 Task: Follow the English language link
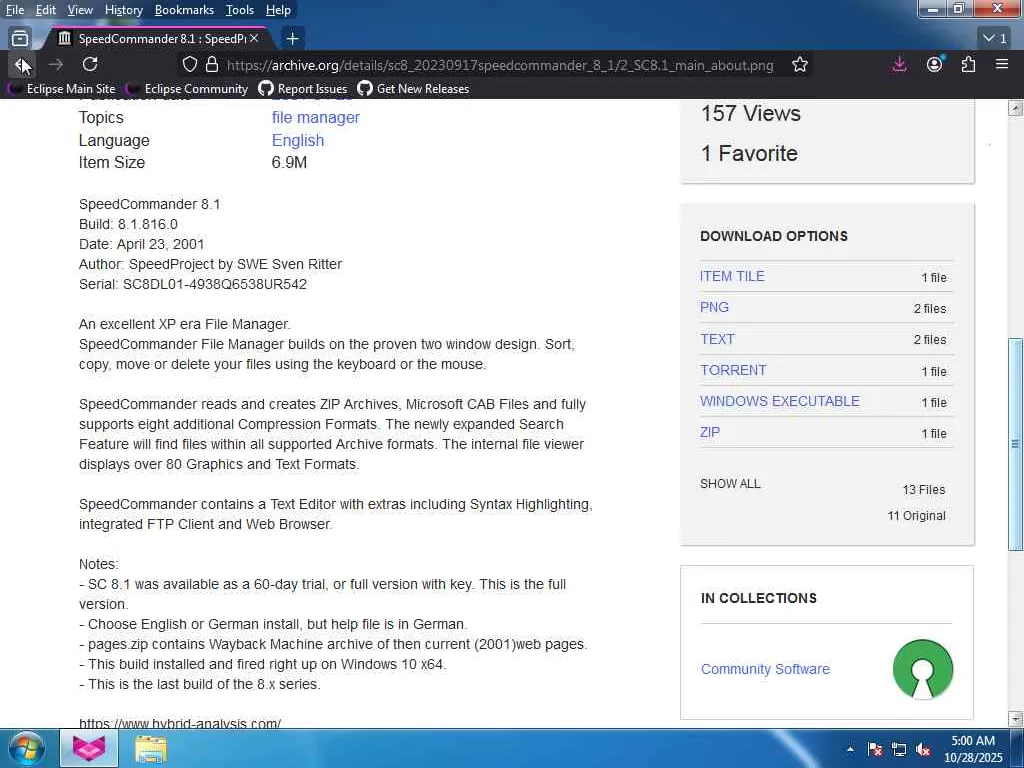[x=298, y=140]
